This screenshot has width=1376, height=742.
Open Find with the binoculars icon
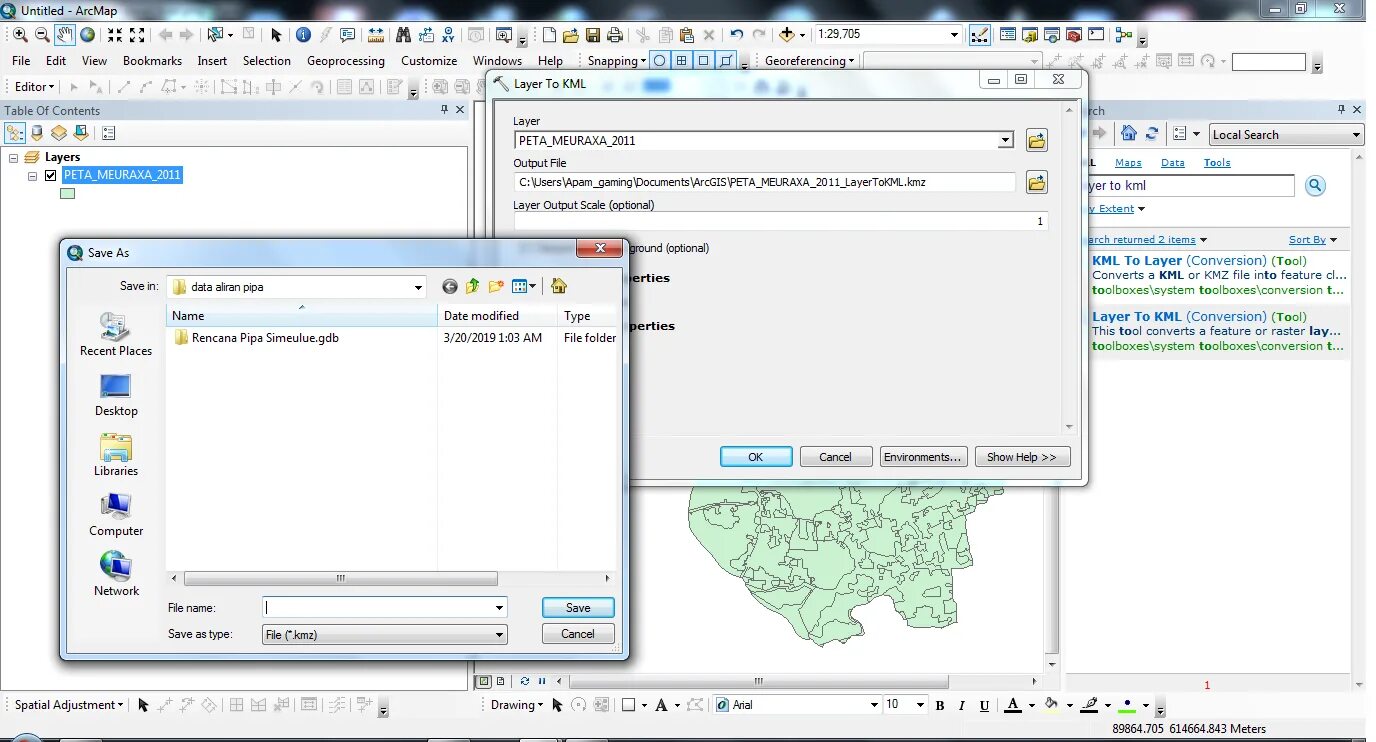(x=403, y=35)
